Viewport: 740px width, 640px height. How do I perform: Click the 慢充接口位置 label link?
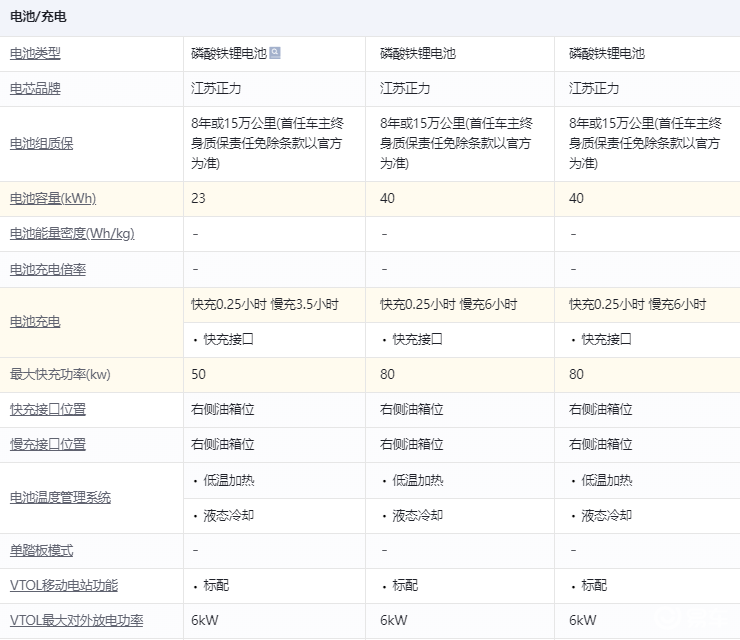point(47,445)
